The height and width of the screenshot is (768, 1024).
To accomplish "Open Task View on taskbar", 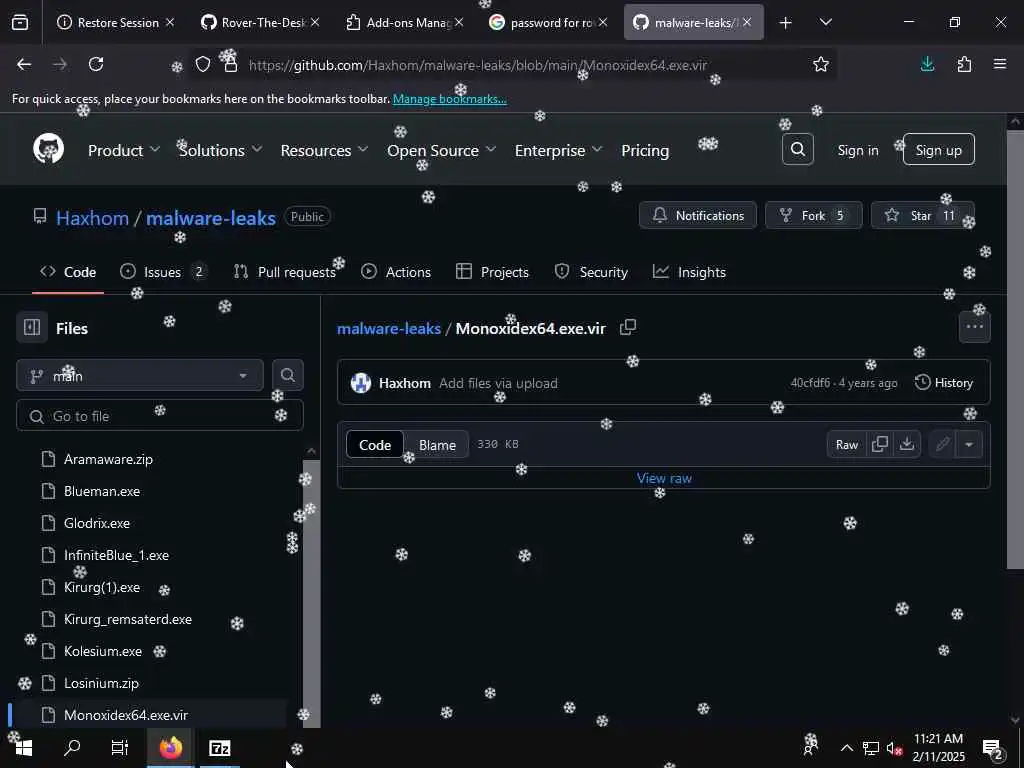I will coord(120,748).
